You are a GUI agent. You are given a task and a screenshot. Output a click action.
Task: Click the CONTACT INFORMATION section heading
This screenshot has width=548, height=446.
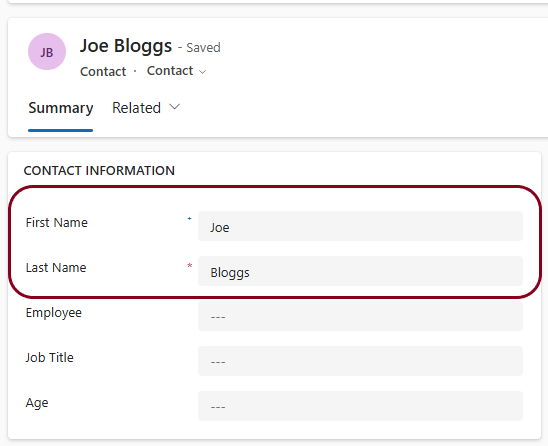pyautogui.click(x=99, y=171)
